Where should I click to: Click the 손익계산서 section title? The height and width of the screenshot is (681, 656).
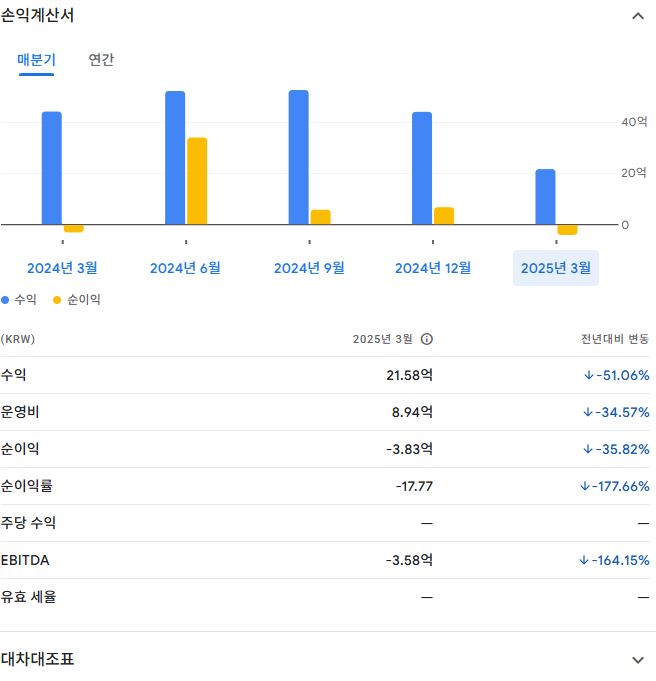[37, 15]
